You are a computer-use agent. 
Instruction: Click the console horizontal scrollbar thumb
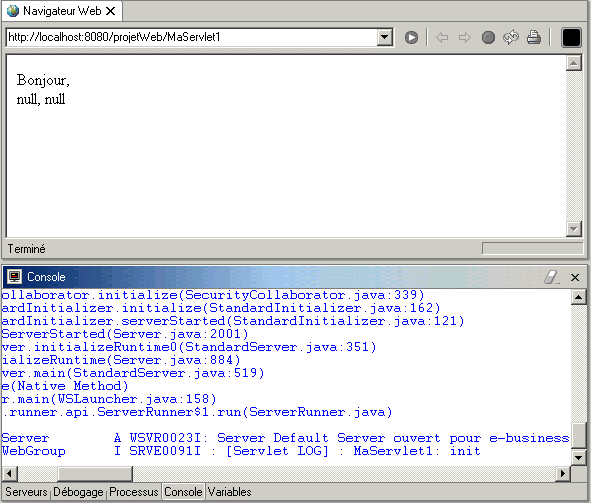[x=95, y=473]
